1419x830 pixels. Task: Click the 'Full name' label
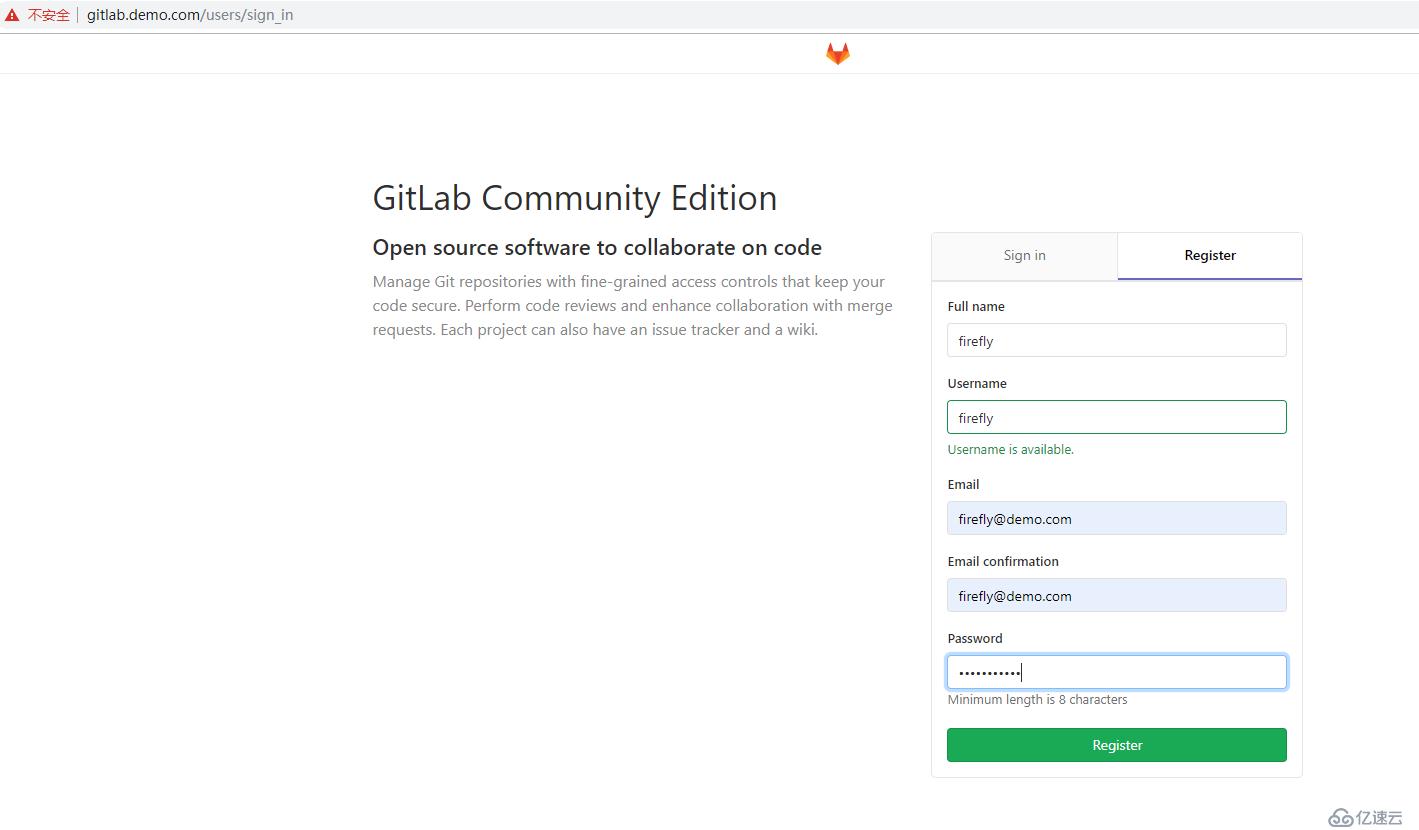[x=976, y=307]
